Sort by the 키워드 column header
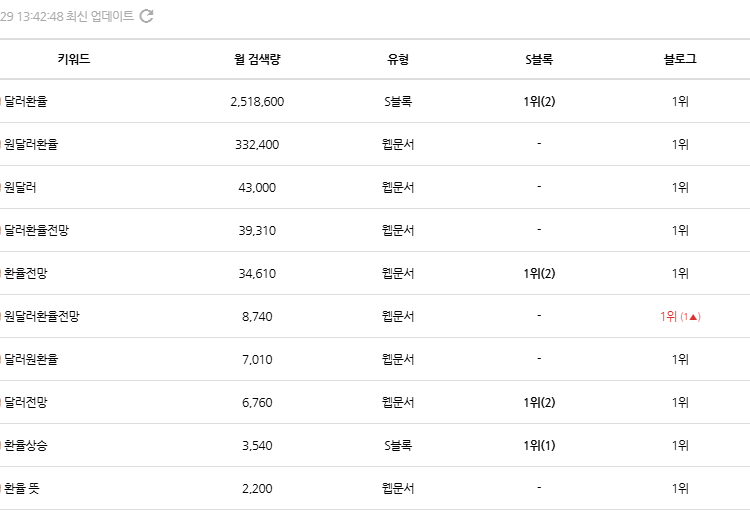The width and height of the screenshot is (750, 510). (74, 59)
